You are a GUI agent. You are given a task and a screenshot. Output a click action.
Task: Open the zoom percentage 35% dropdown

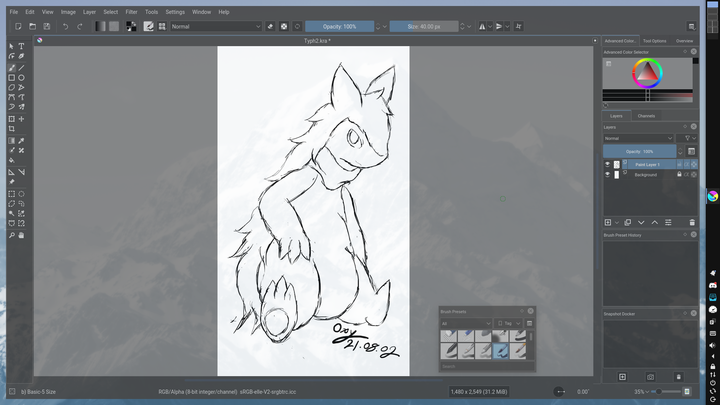[641, 392]
